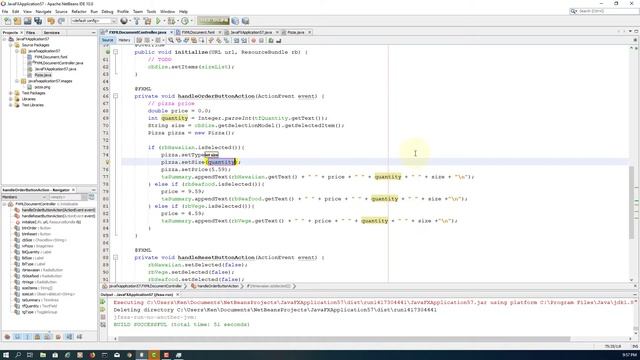Toggle Sort by Name in Navigator
Screen dimensions: 640x360
click(69, 337)
